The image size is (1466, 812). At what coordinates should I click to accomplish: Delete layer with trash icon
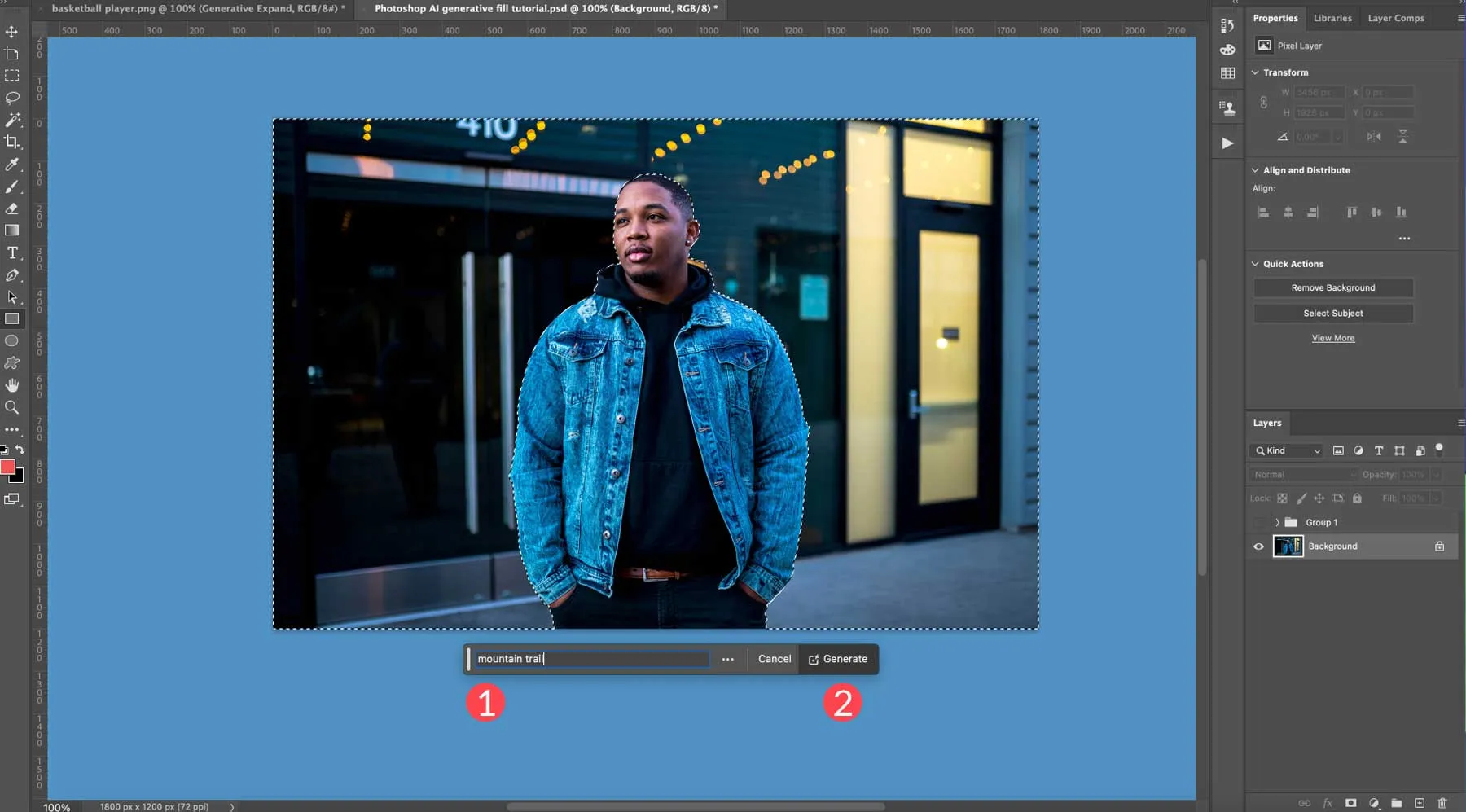pyautogui.click(x=1442, y=803)
